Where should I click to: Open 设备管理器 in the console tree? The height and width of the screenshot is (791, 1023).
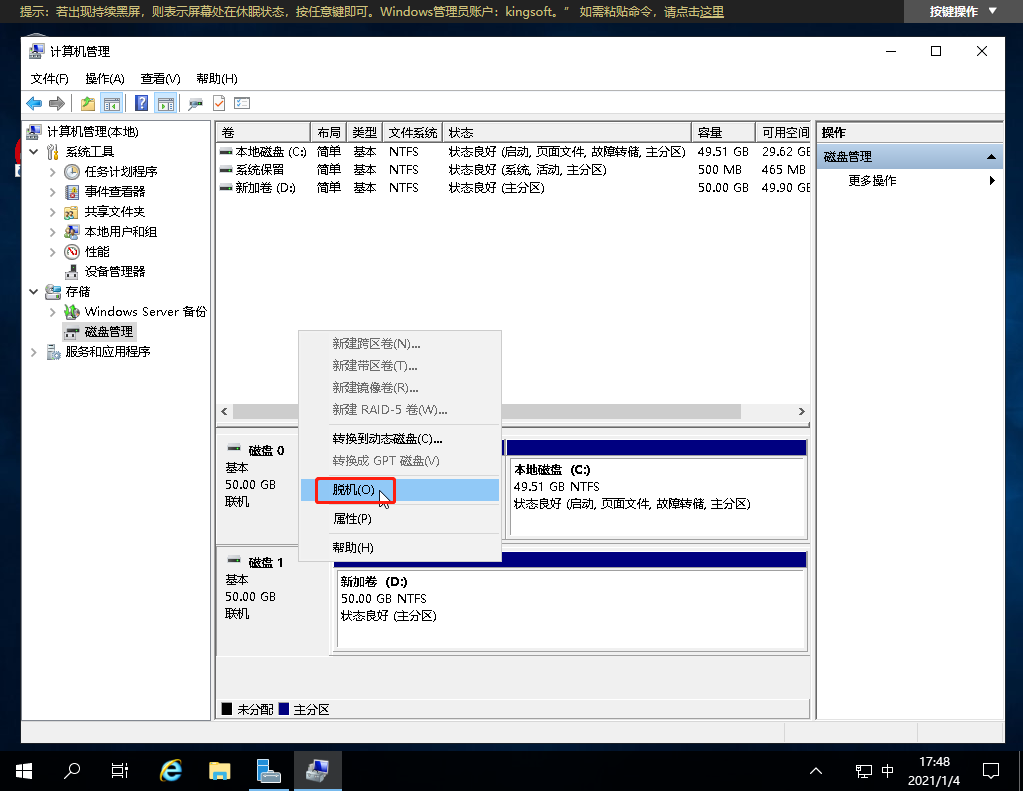click(114, 271)
